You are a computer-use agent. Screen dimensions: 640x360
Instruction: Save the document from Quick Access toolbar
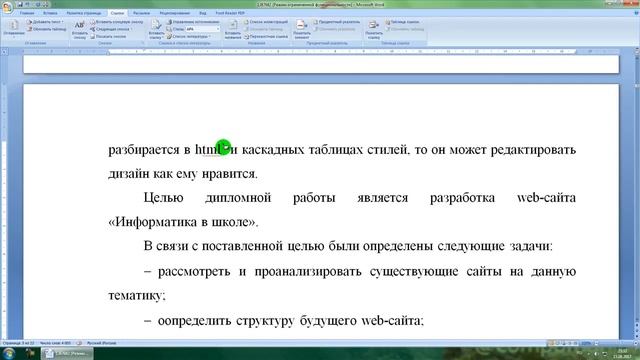[x=20, y=4]
